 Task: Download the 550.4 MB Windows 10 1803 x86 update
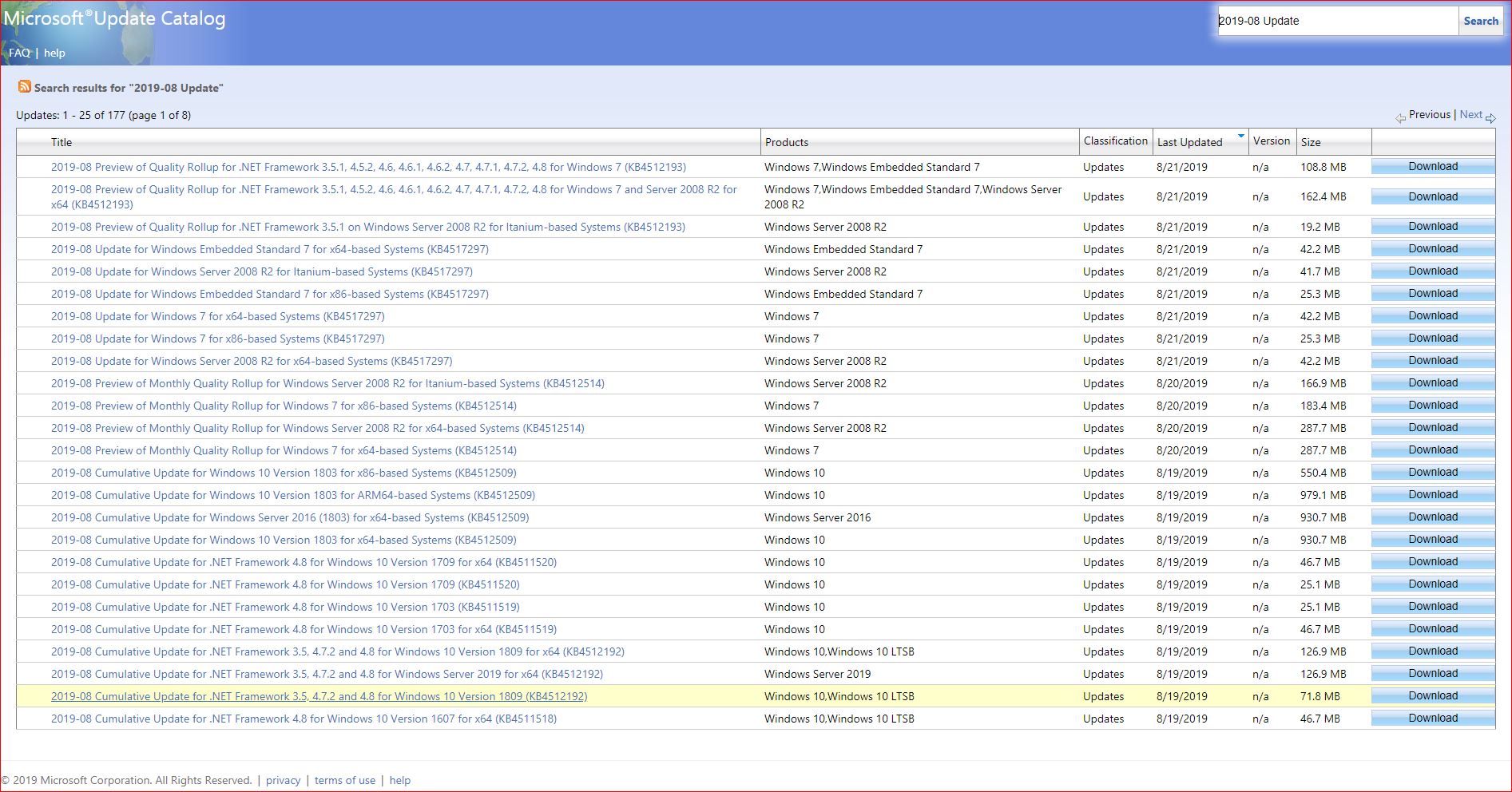click(x=1433, y=472)
